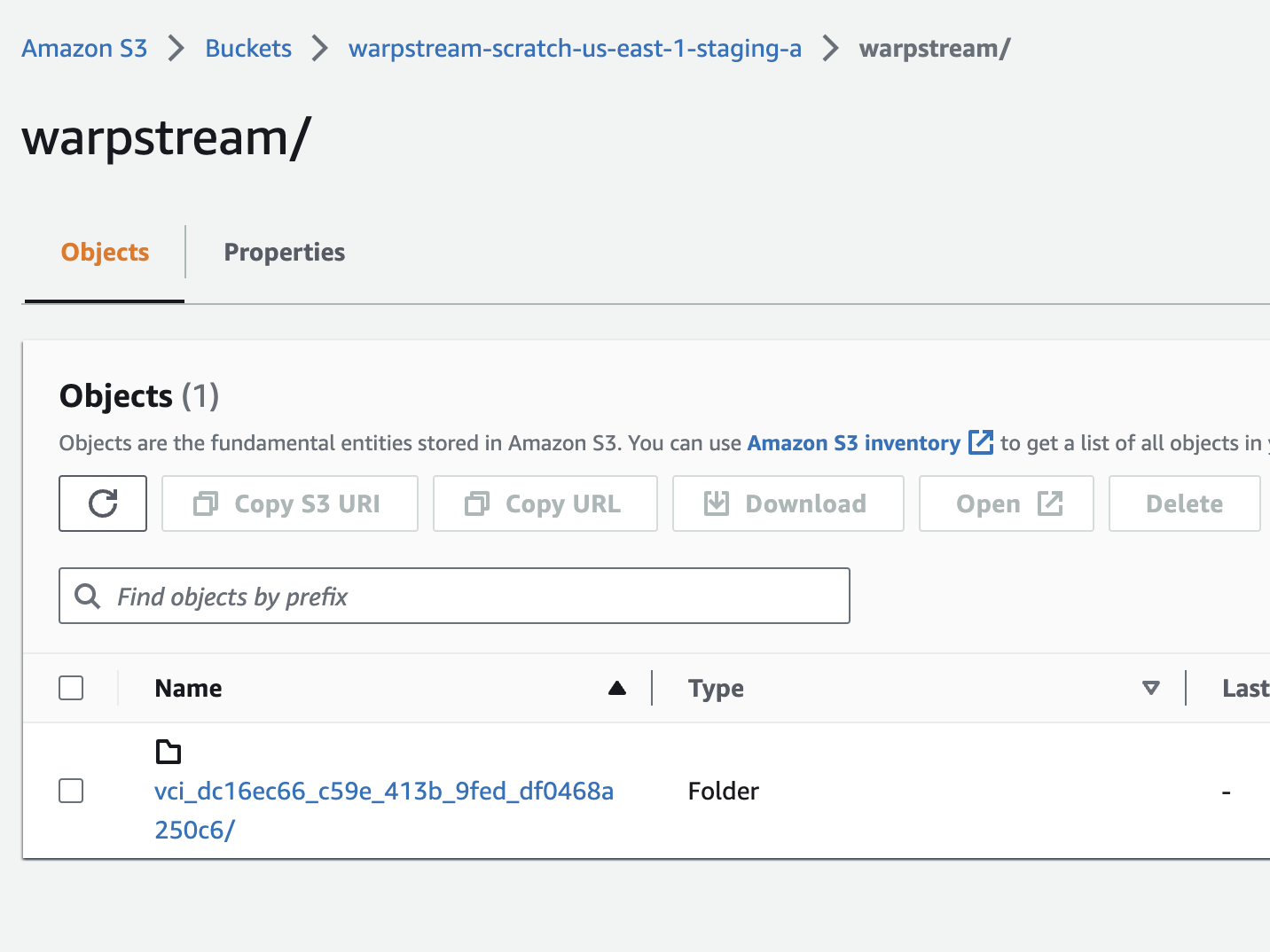Viewport: 1270px width, 952px height.
Task: Click the external link icon beside Amazon S3 inventory
Action: click(980, 442)
